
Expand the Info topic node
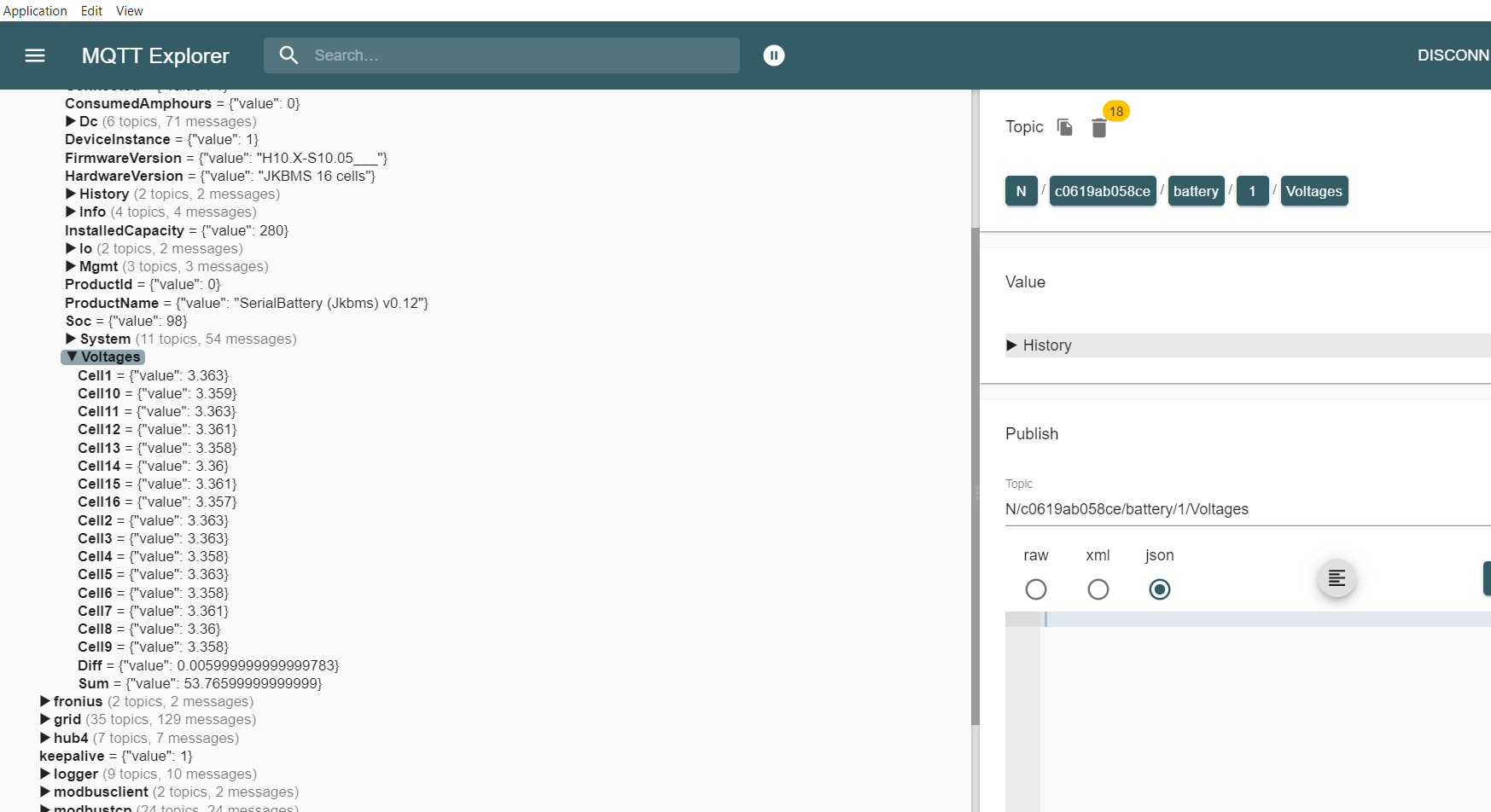71,212
